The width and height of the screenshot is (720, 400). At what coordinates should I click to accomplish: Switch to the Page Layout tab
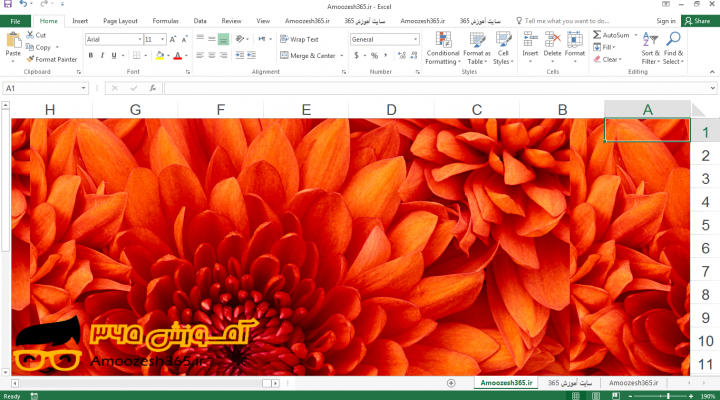click(120, 21)
